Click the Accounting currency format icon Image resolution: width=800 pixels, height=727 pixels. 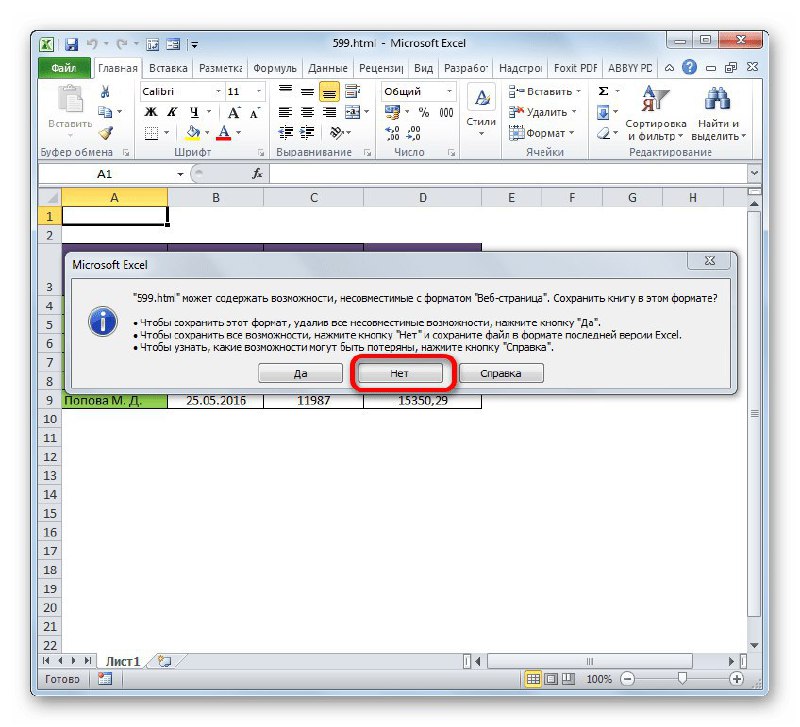(392, 112)
